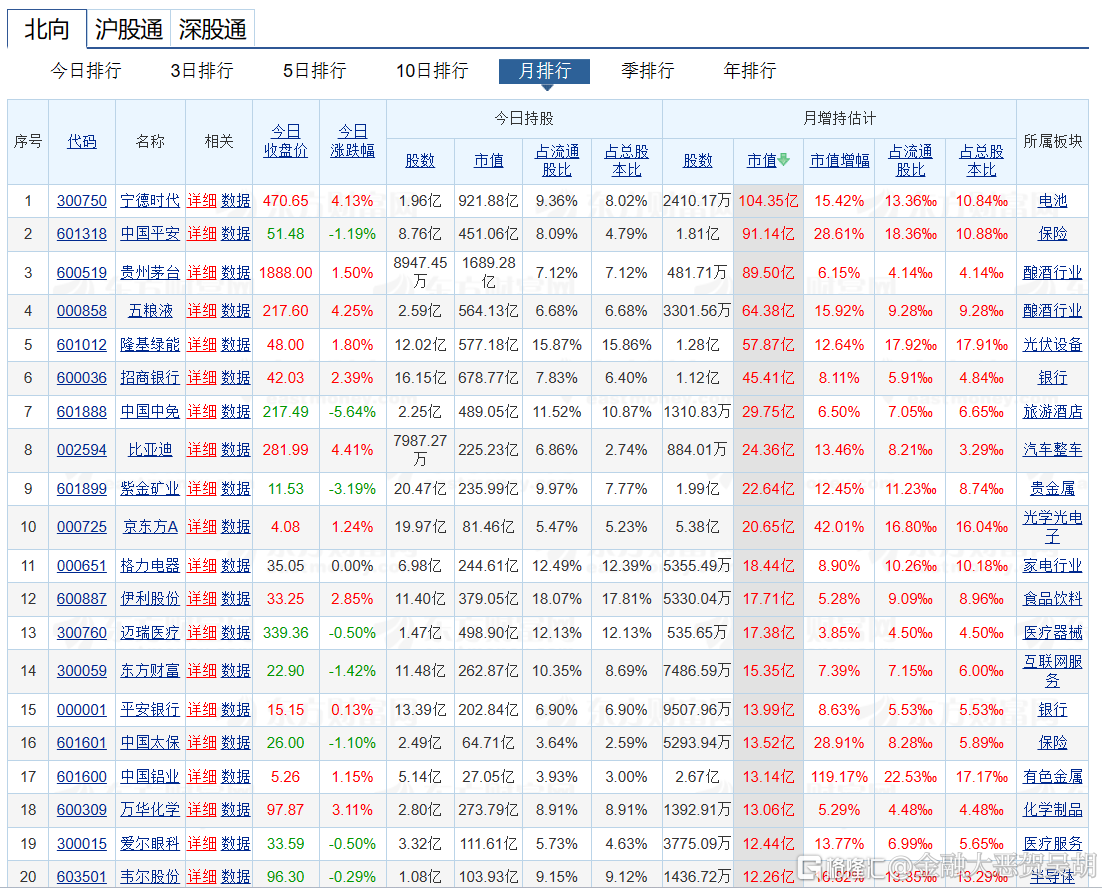Image resolution: width=1102 pixels, height=888 pixels.
Task: Click the green sort arrow beside 市值
Action: pos(784,160)
